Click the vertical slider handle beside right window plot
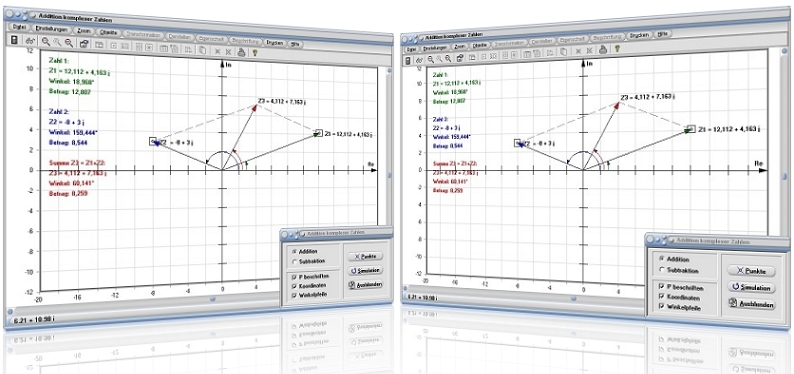This screenshot has height=374, width=794. [x=784, y=177]
